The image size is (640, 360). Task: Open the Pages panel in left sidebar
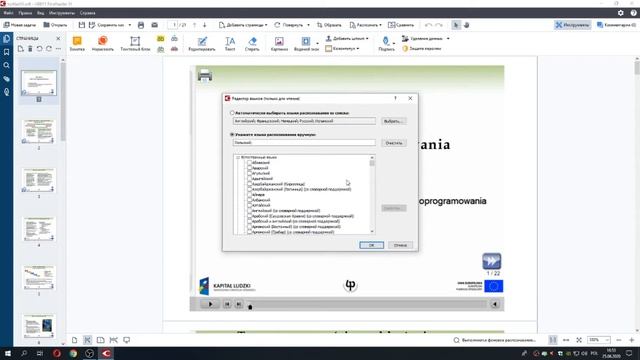pos(7,39)
